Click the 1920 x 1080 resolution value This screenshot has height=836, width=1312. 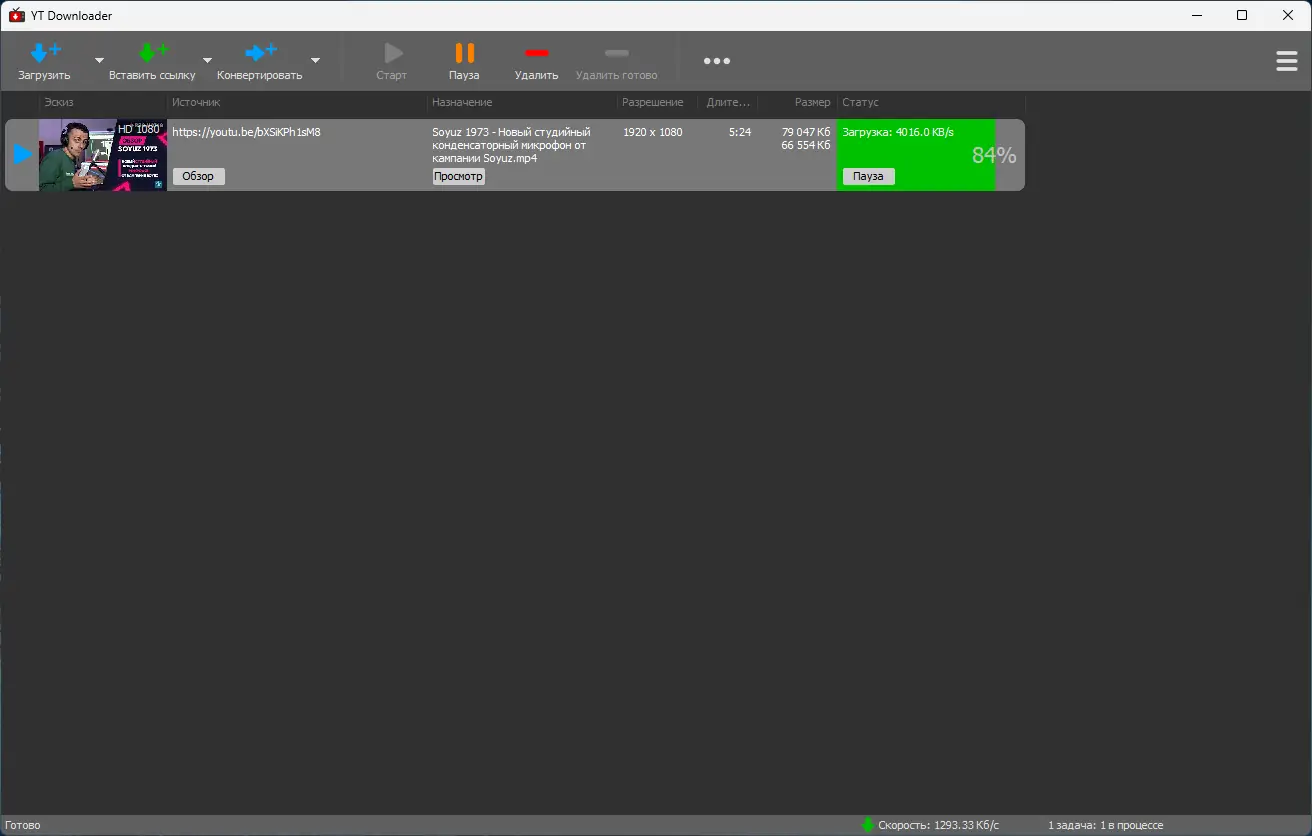click(653, 132)
